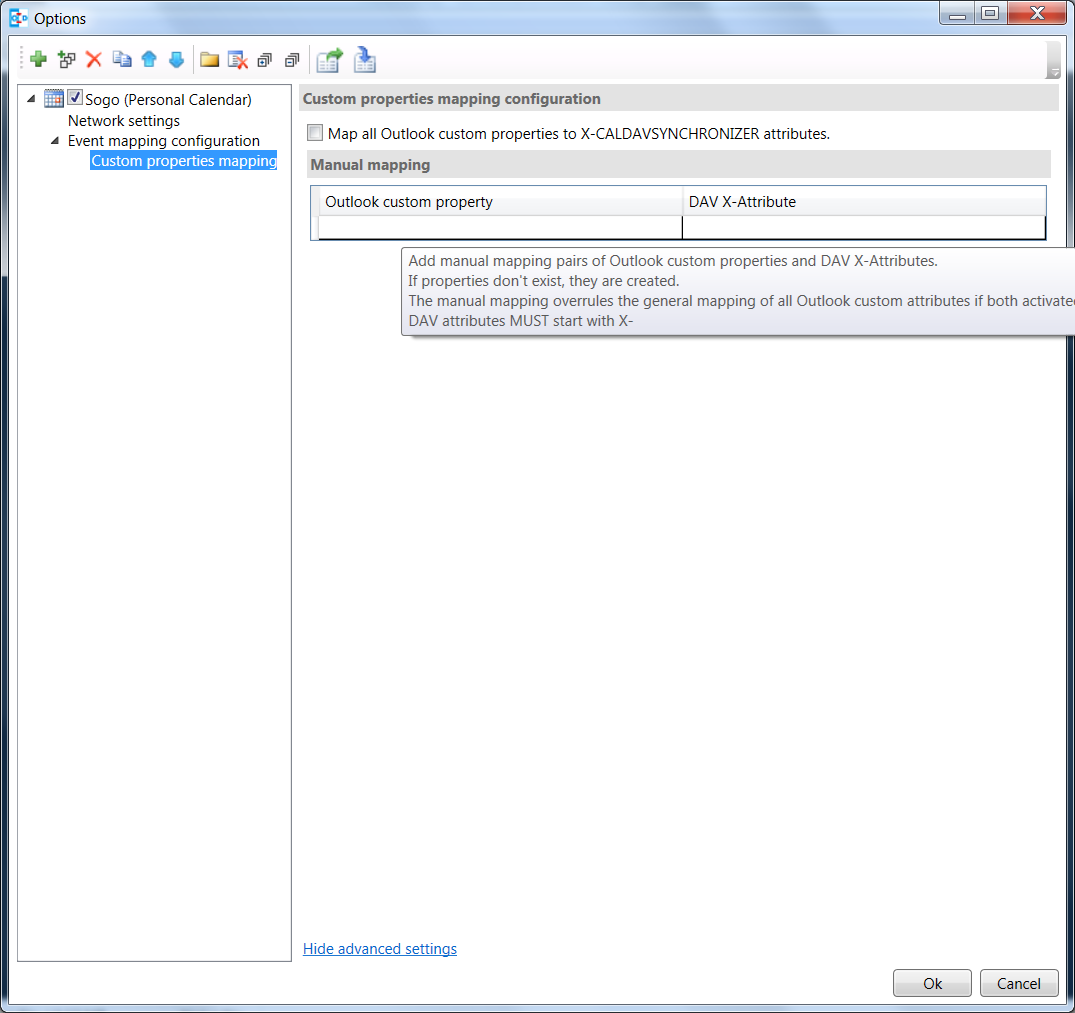Viewport: 1075px width, 1013px height.
Task: Open profile data directory folder icon
Action: point(210,60)
